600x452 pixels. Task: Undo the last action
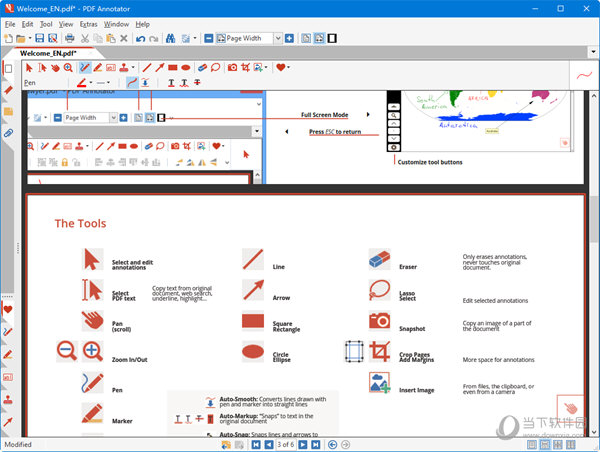pos(140,38)
